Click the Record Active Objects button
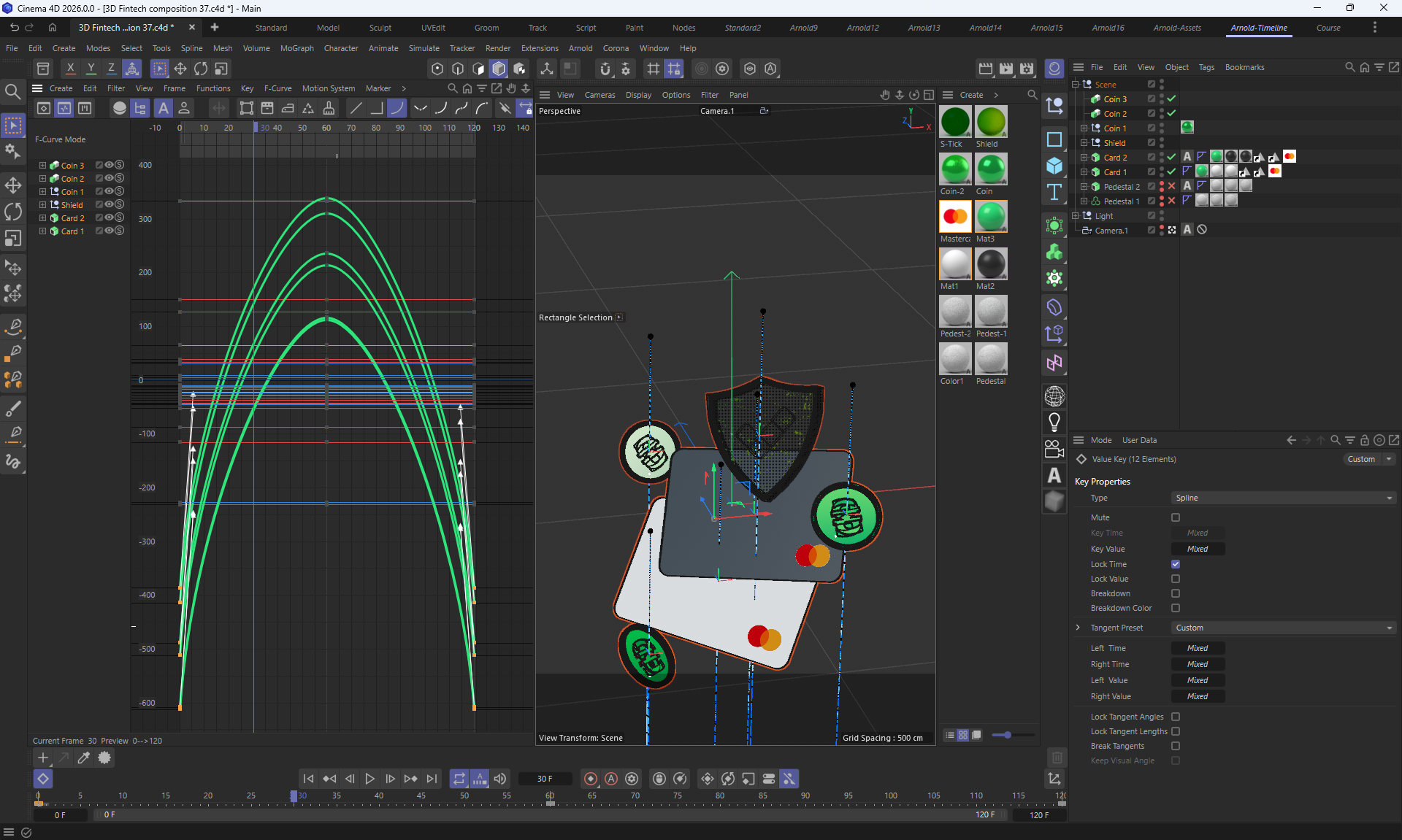Viewport: 1402px width, 840px height. (x=591, y=779)
